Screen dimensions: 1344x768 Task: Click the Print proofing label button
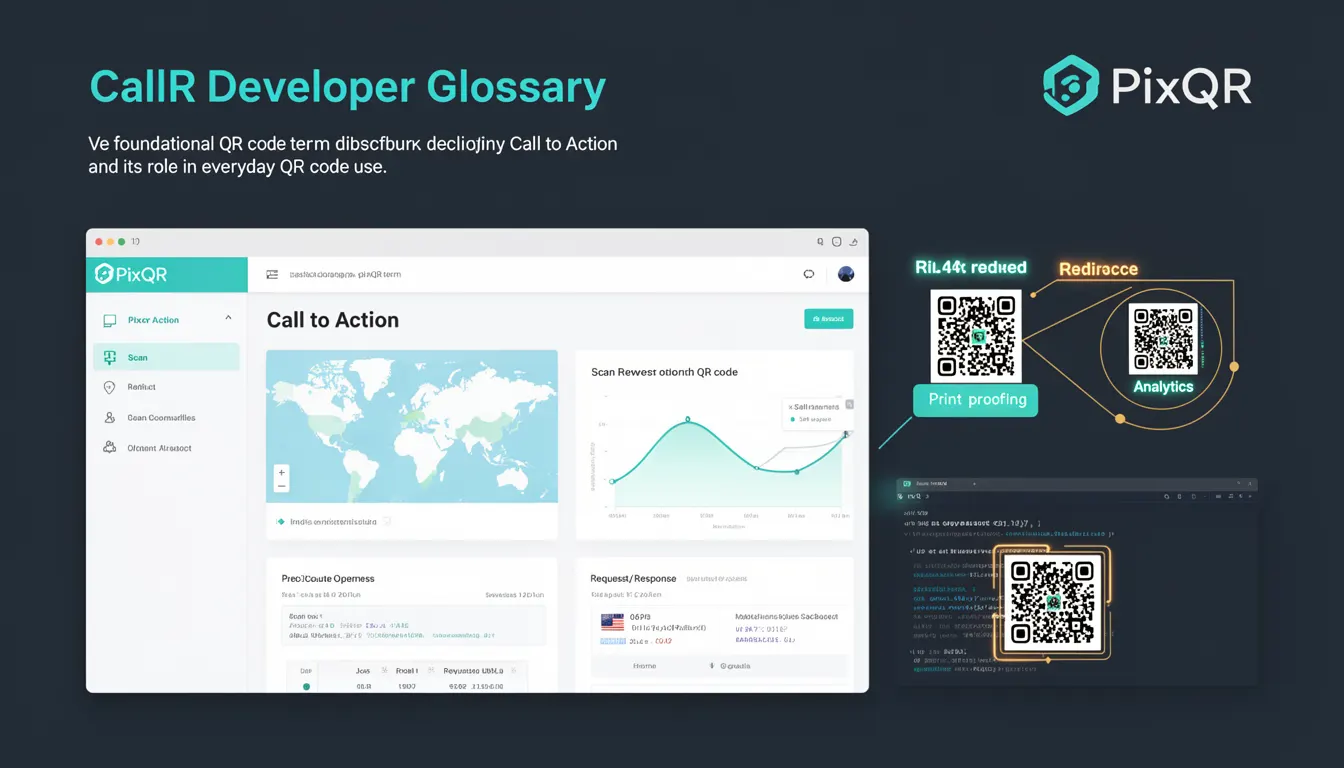[x=976, y=400]
